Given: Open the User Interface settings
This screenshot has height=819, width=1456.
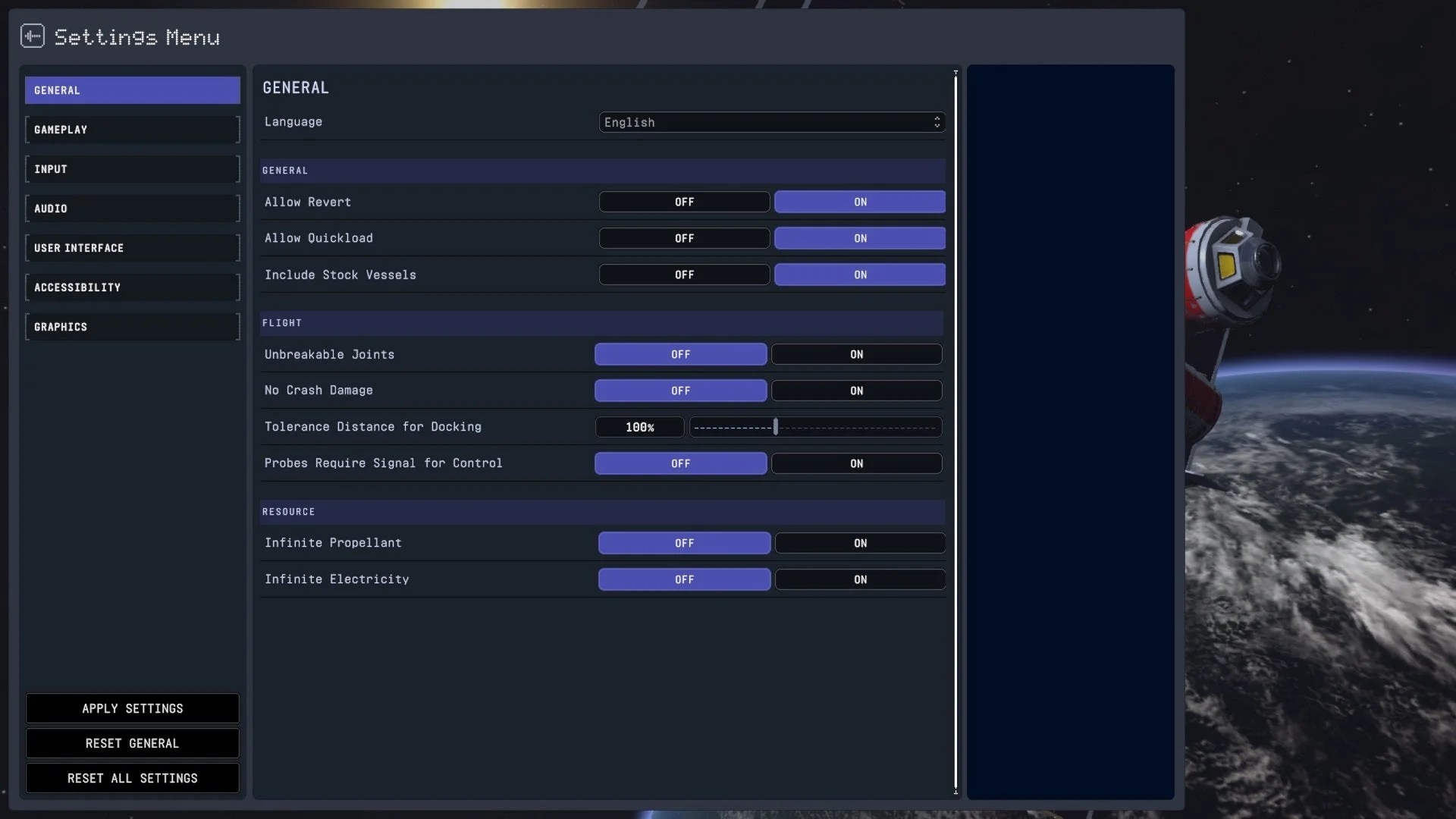Looking at the screenshot, I should coord(132,247).
